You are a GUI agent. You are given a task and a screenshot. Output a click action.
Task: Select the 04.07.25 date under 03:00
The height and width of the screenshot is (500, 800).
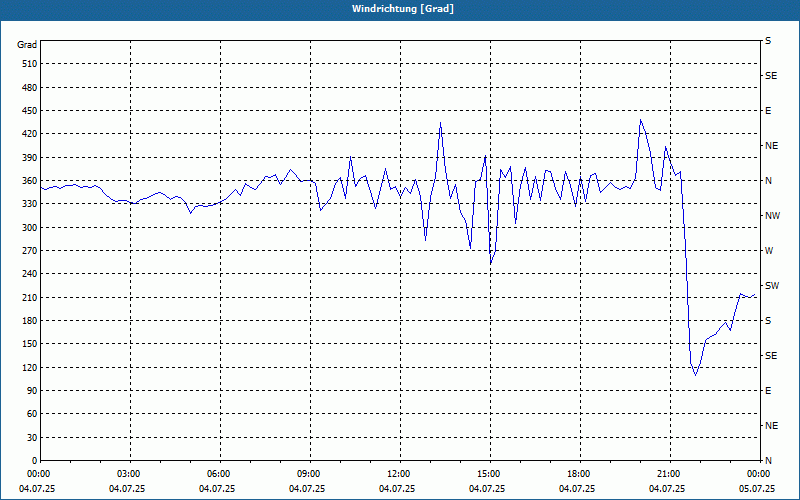pyautogui.click(x=127, y=489)
